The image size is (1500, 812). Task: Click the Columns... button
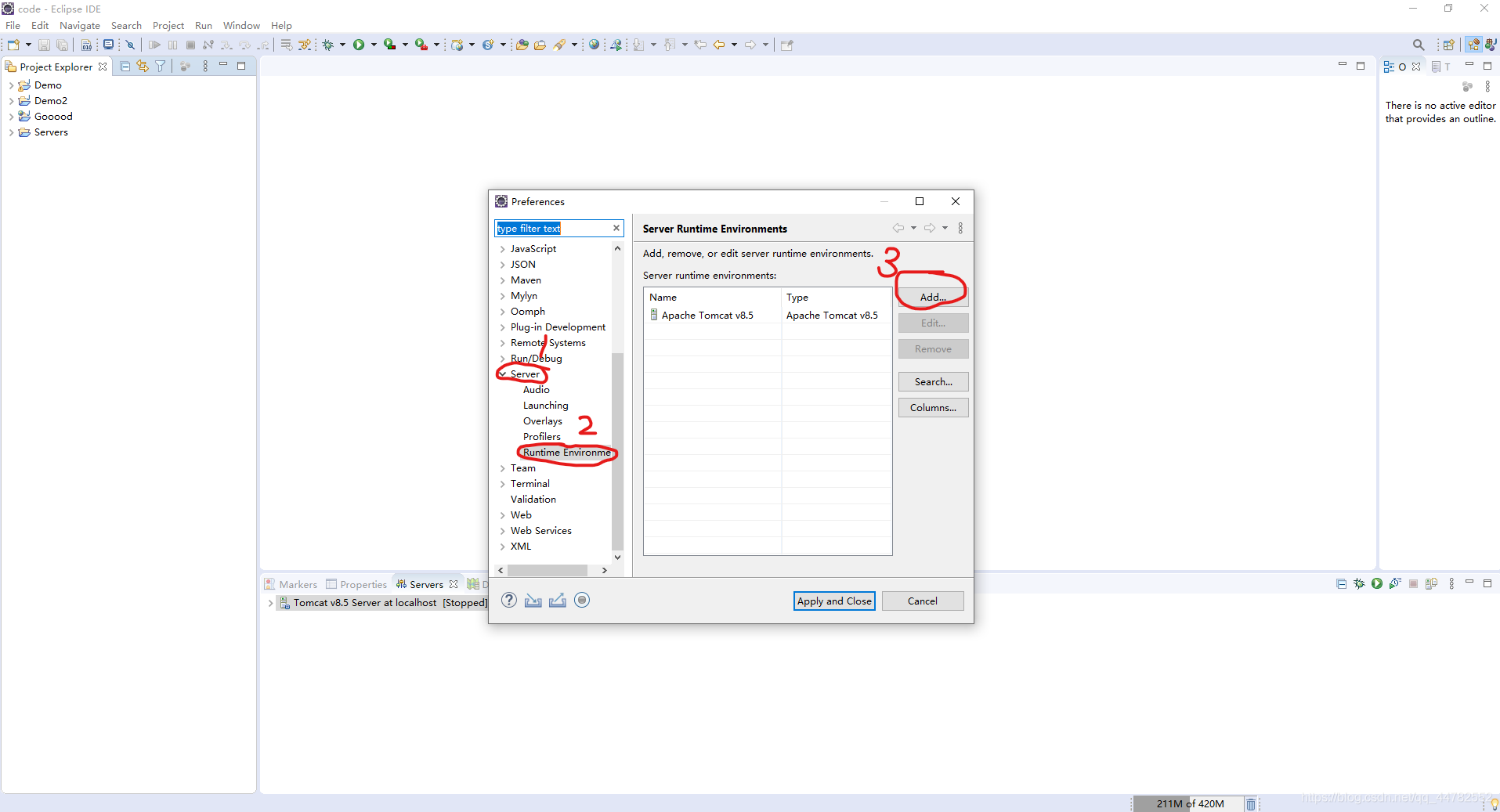coord(933,407)
